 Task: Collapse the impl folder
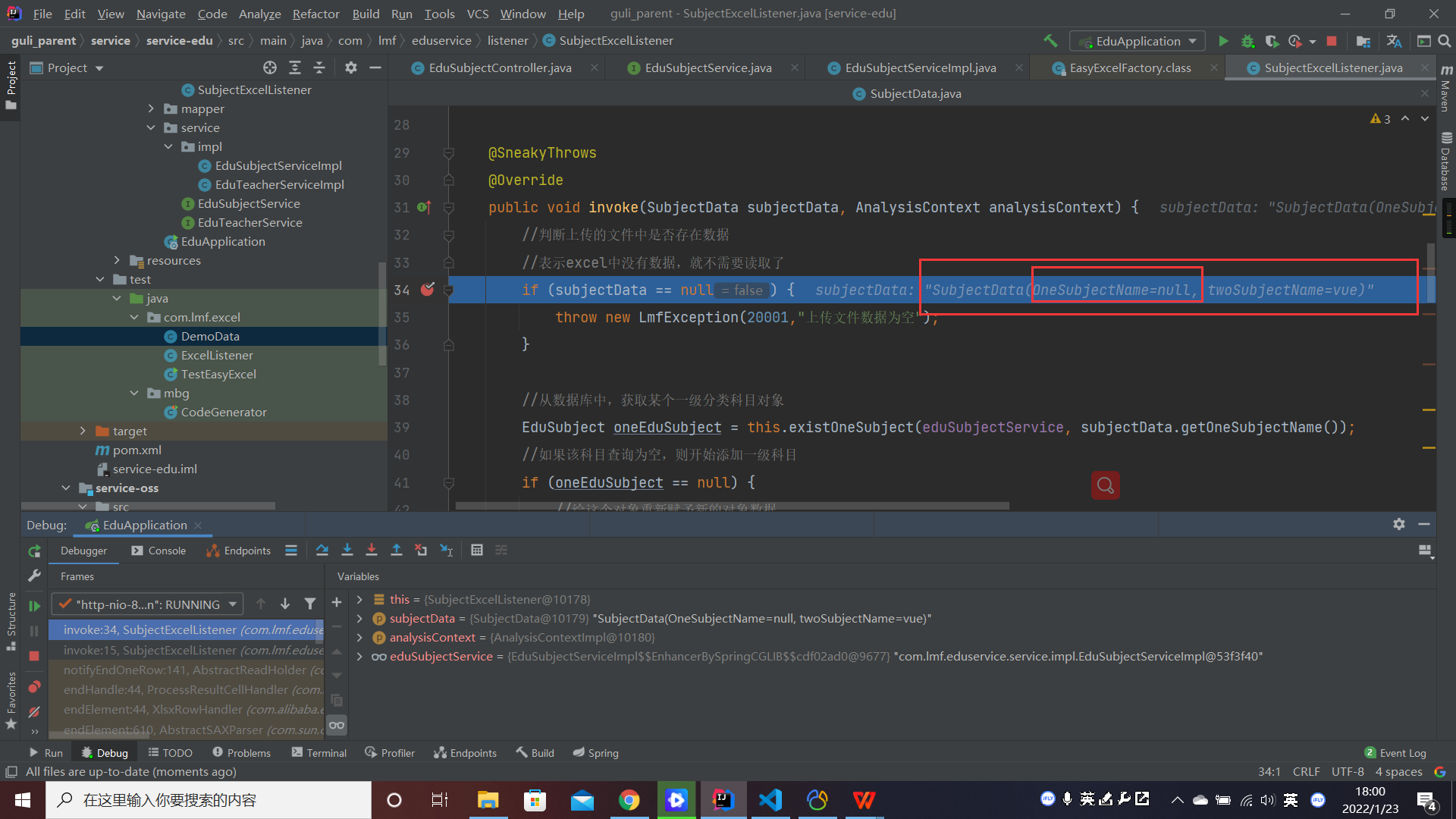click(x=168, y=147)
